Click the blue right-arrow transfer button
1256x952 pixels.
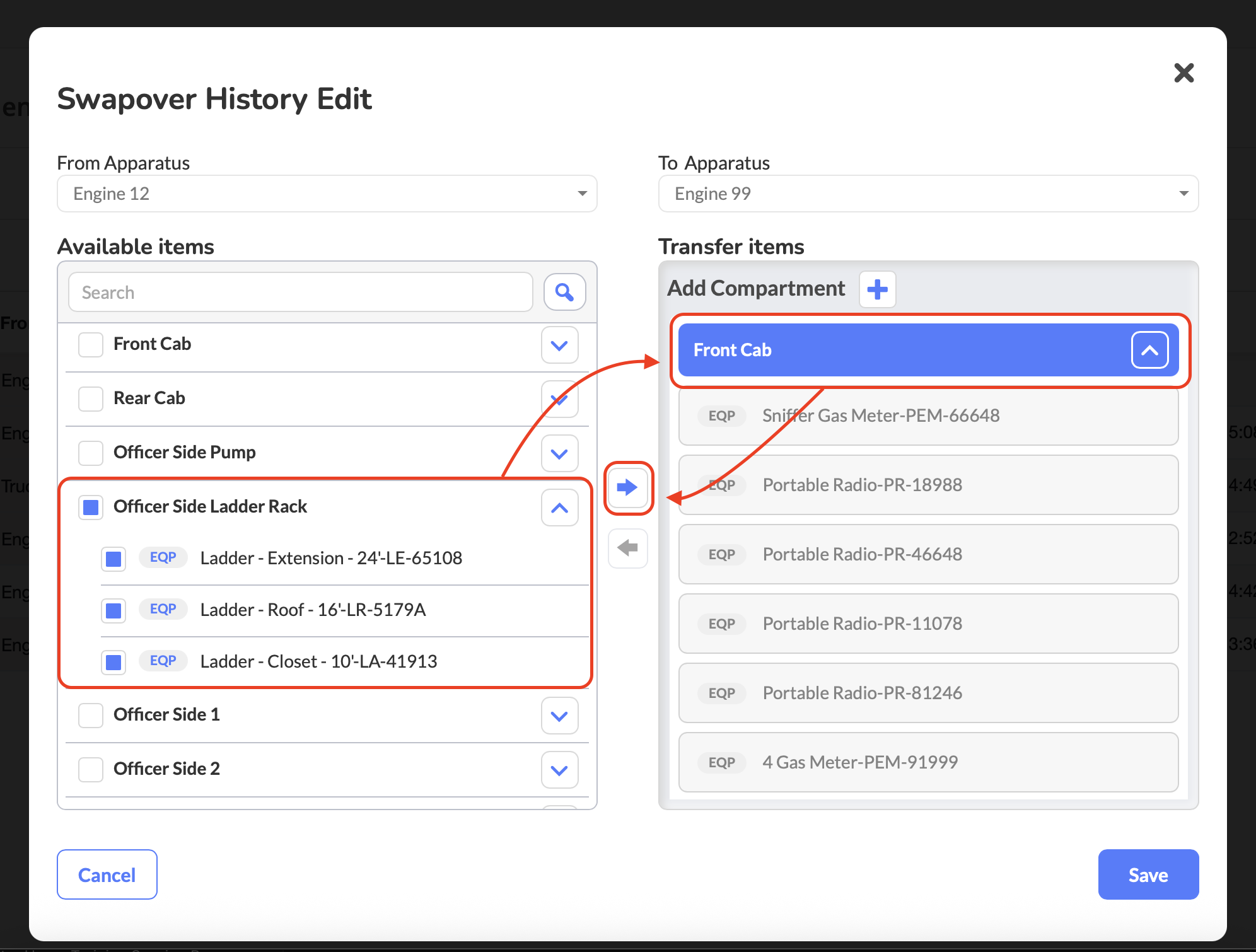click(x=627, y=487)
